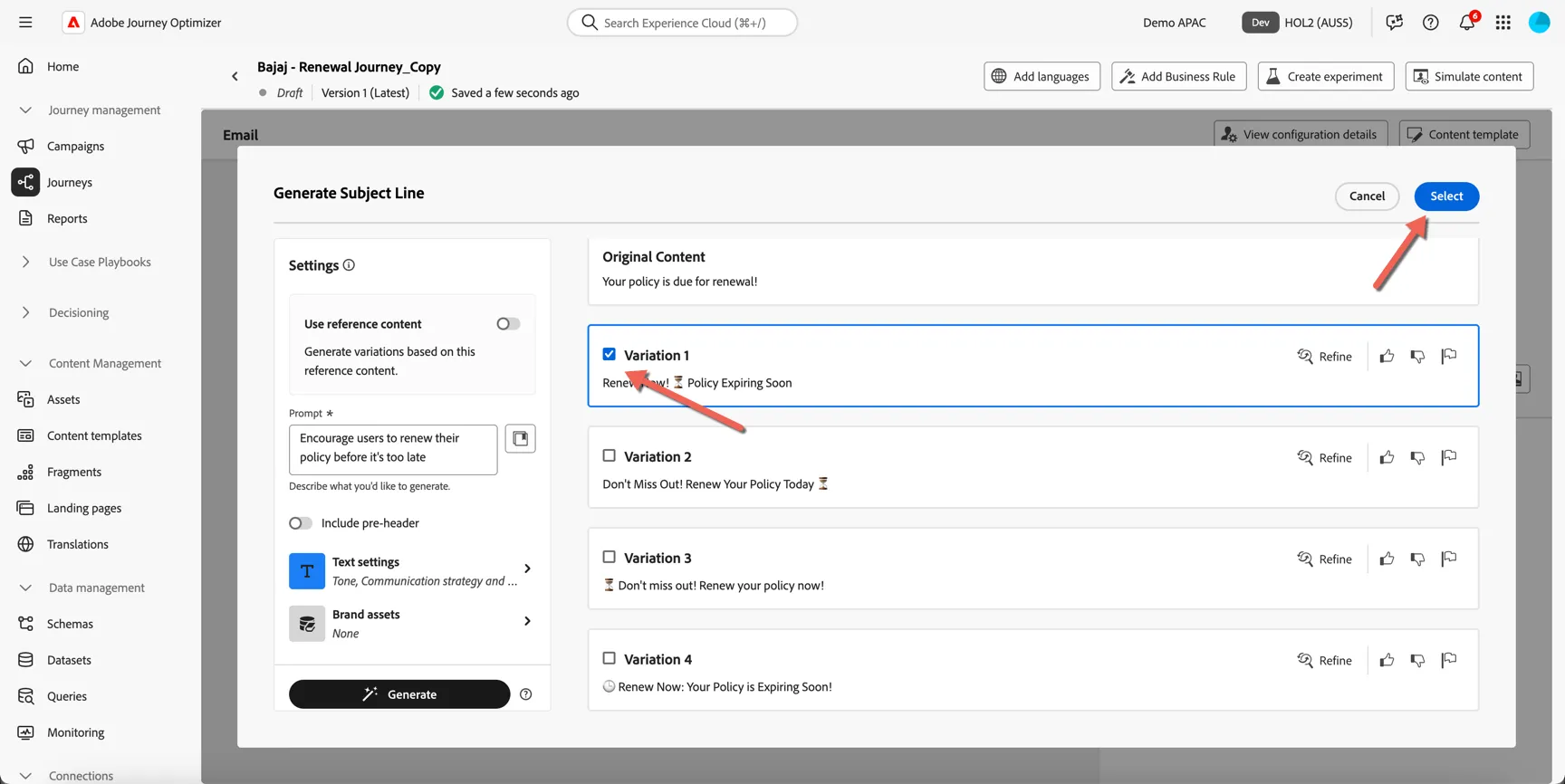Open the apps grid switcher icon
Image resolution: width=1565 pixels, height=784 pixels.
coord(1503,22)
